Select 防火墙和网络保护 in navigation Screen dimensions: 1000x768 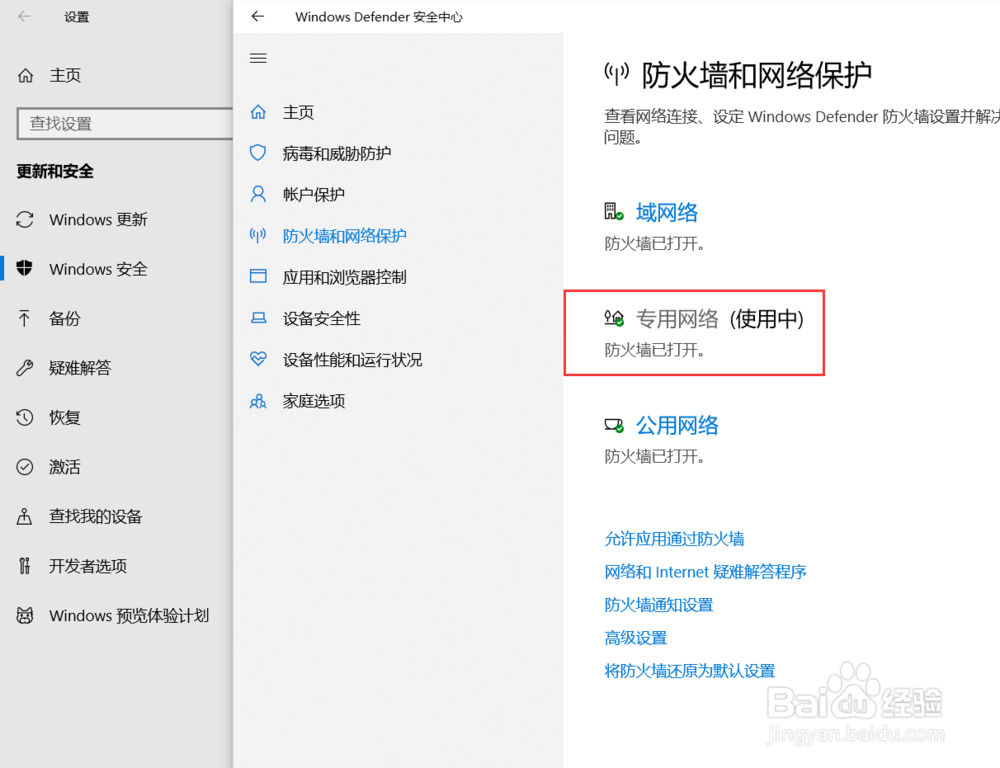pyautogui.click(x=344, y=236)
